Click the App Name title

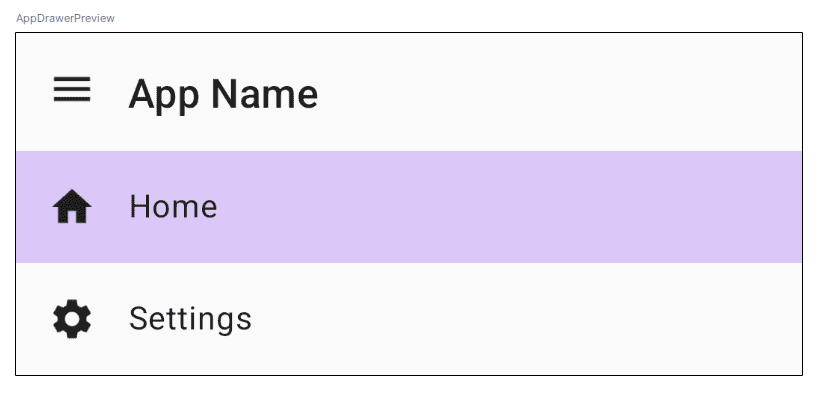pyautogui.click(x=223, y=94)
